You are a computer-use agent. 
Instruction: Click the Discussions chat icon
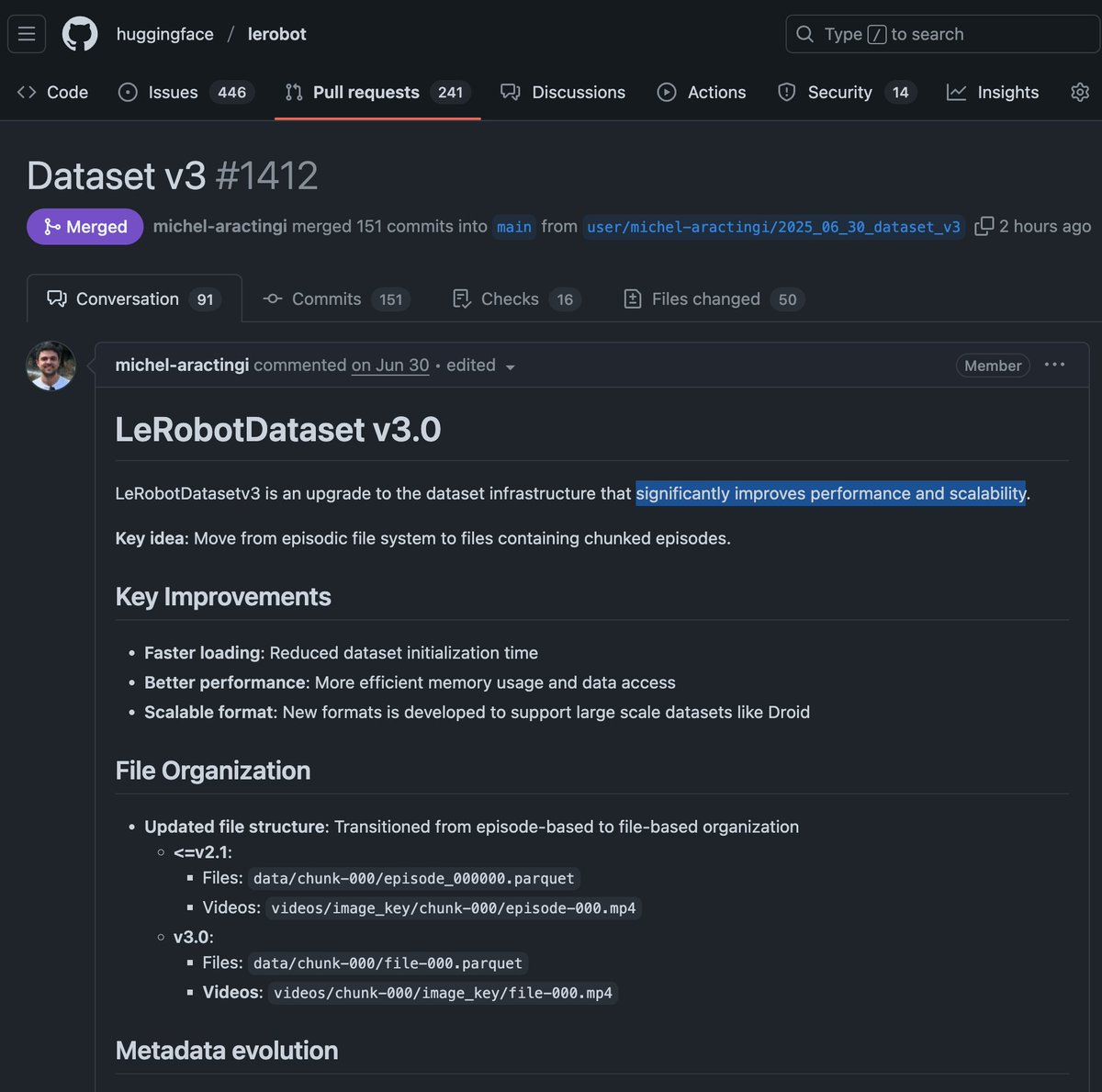tap(511, 92)
